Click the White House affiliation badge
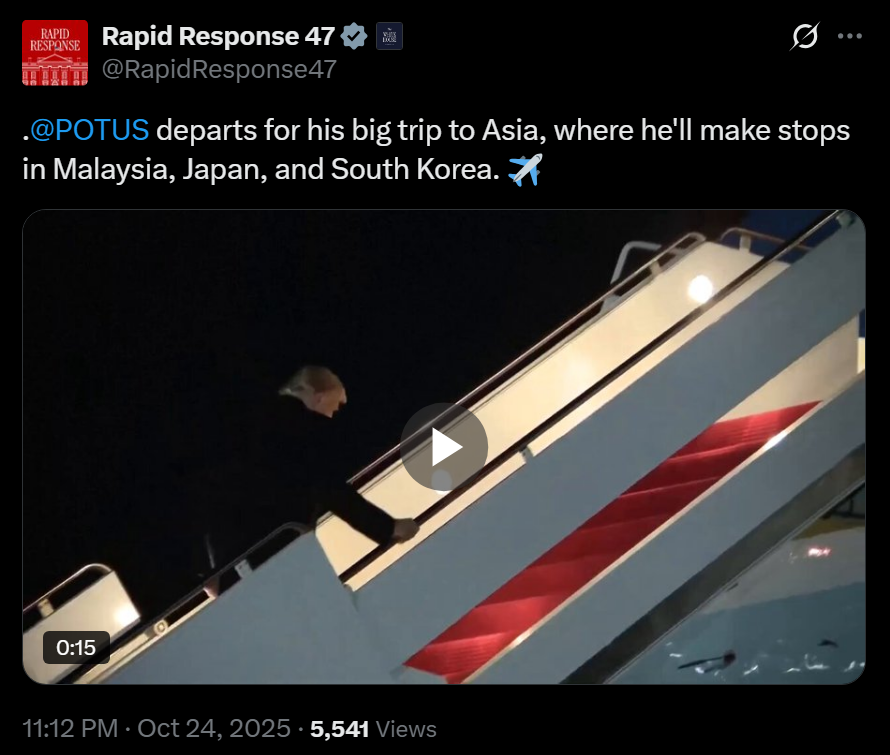 (389, 37)
